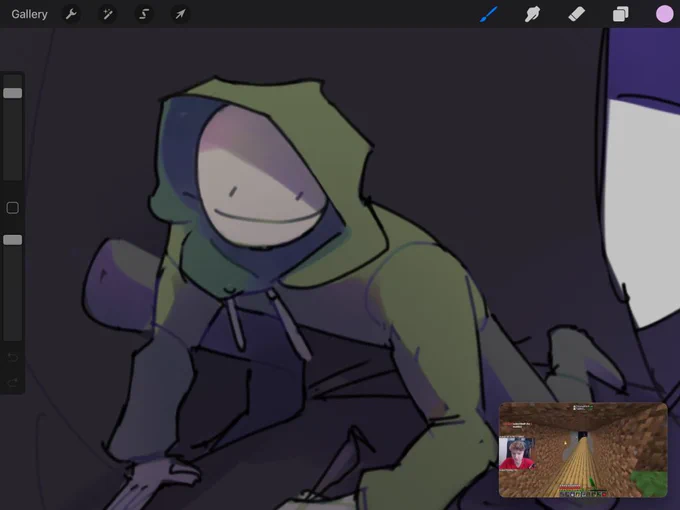Tap the Undo arrow in sidebar
The width and height of the screenshot is (680, 510).
pos(13,357)
